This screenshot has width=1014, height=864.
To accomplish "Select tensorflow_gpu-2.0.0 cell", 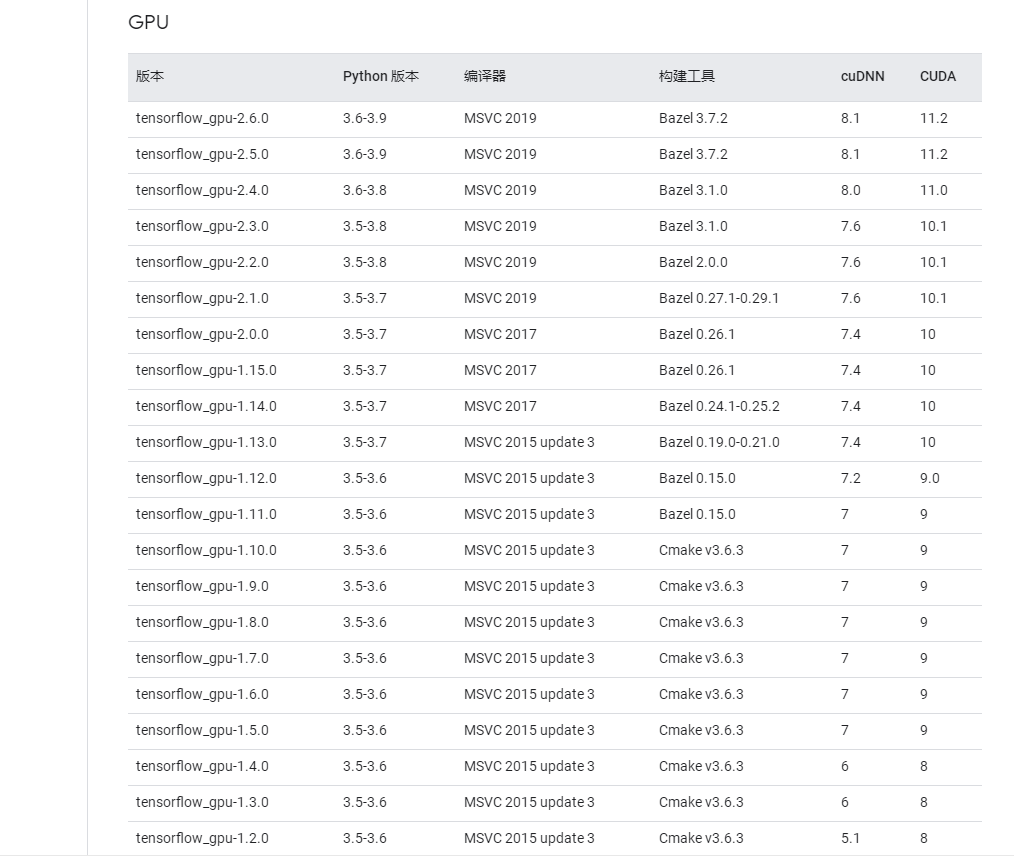I will pyautogui.click(x=202, y=334).
